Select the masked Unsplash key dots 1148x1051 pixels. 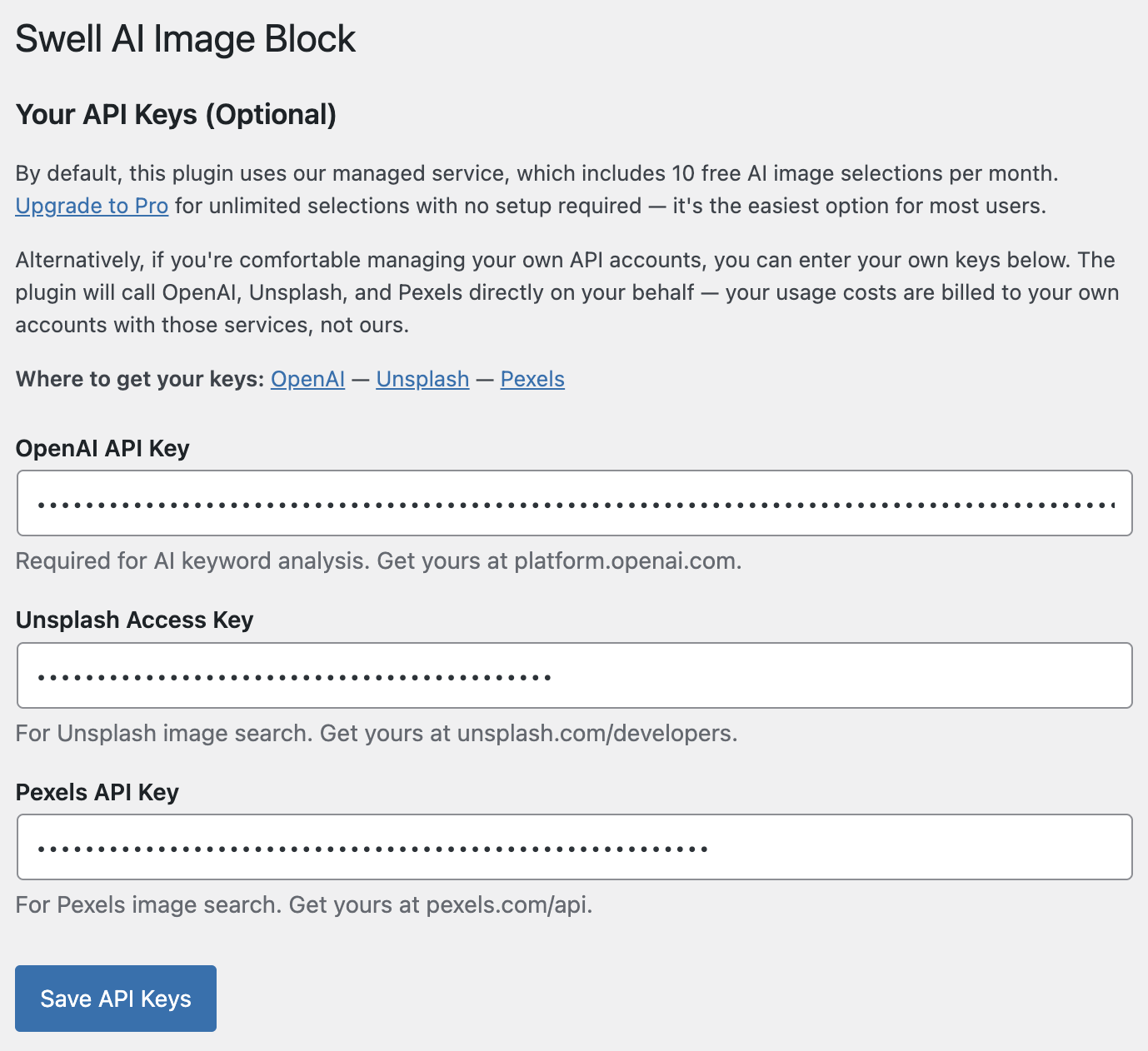click(x=293, y=675)
